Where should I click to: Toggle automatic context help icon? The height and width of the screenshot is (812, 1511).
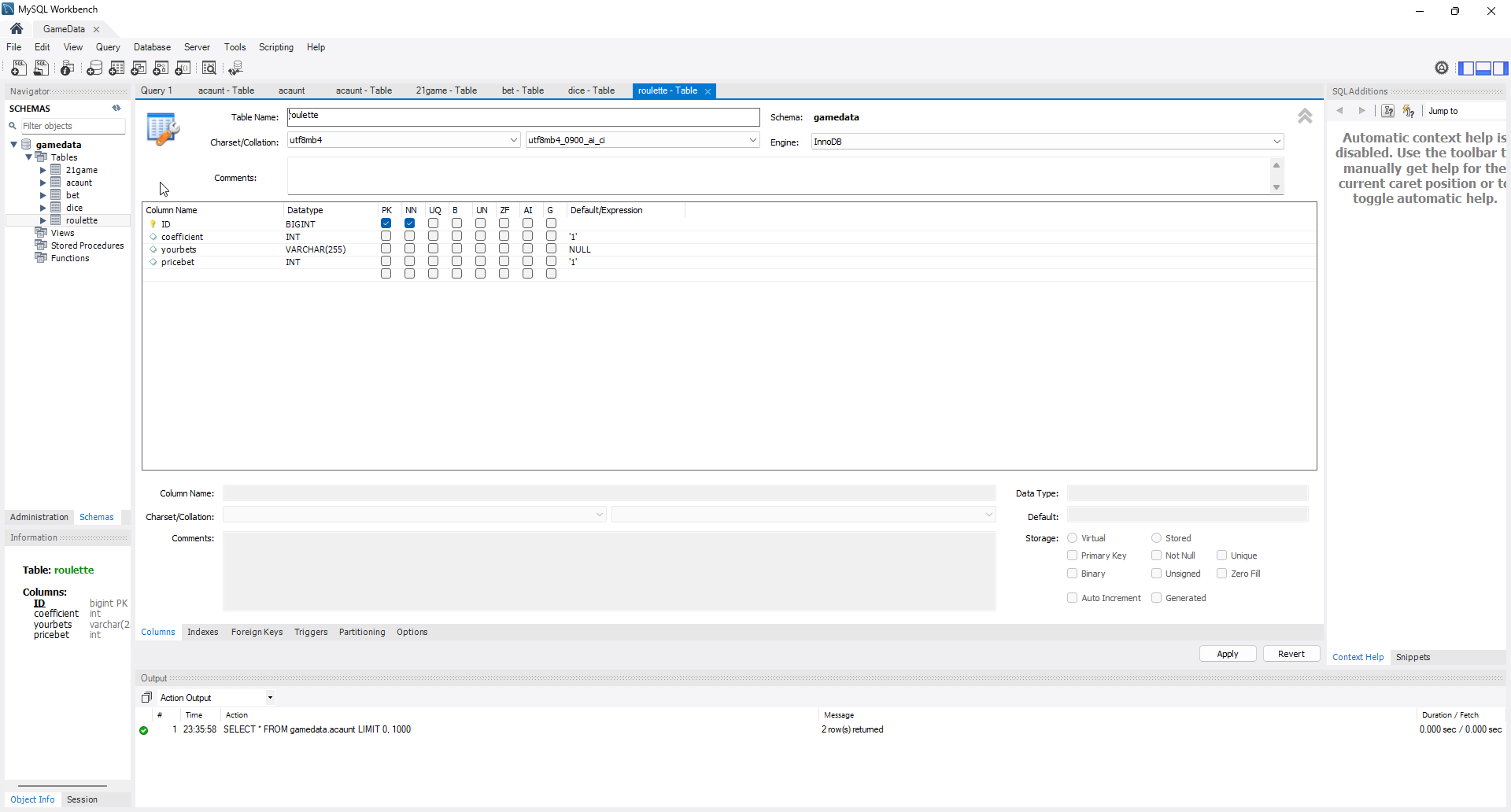point(1409,111)
